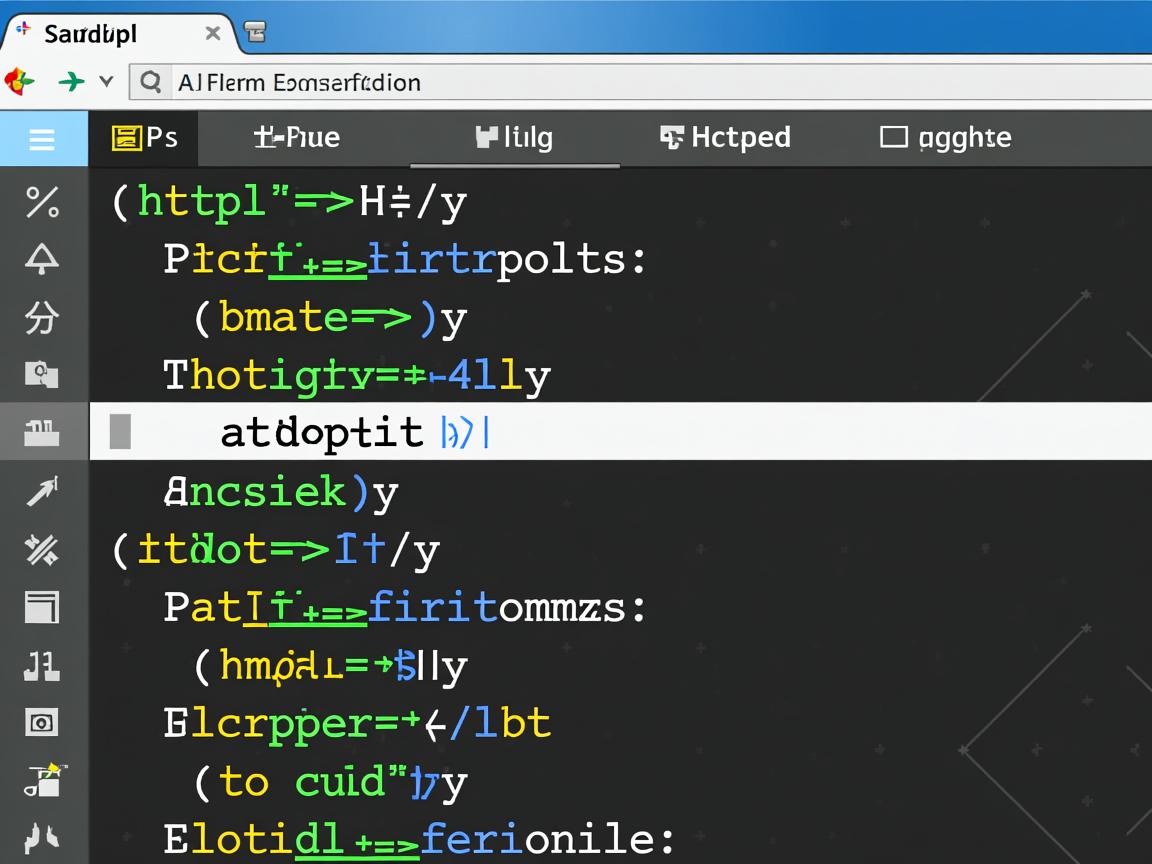1152x864 pixels.
Task: Click the address search field
Action: coord(640,82)
